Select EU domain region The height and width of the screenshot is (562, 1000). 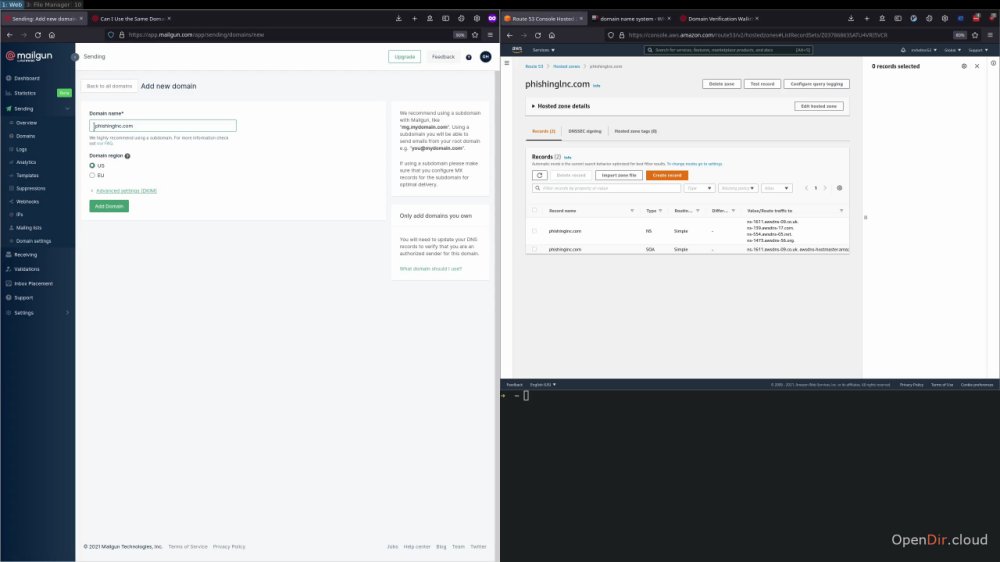tap(92, 175)
